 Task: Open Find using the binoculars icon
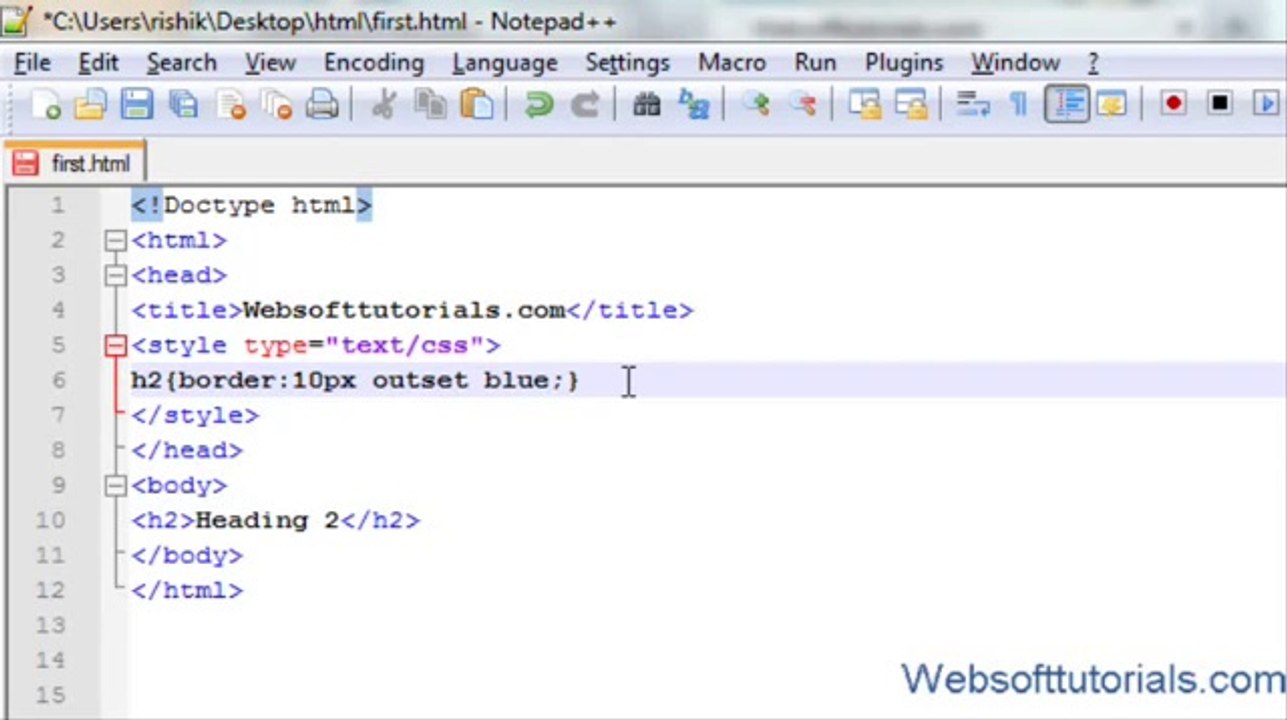(x=647, y=104)
